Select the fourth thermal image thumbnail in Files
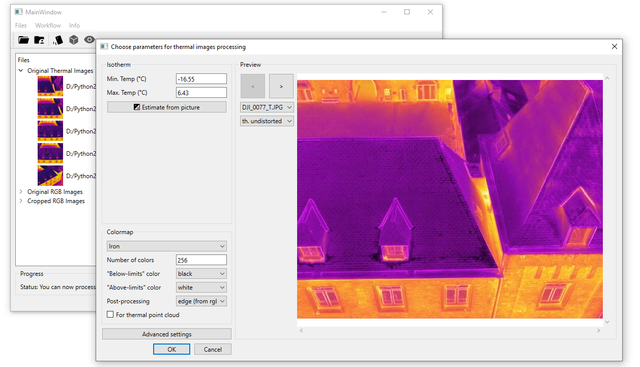640x367 pixels. [50, 153]
